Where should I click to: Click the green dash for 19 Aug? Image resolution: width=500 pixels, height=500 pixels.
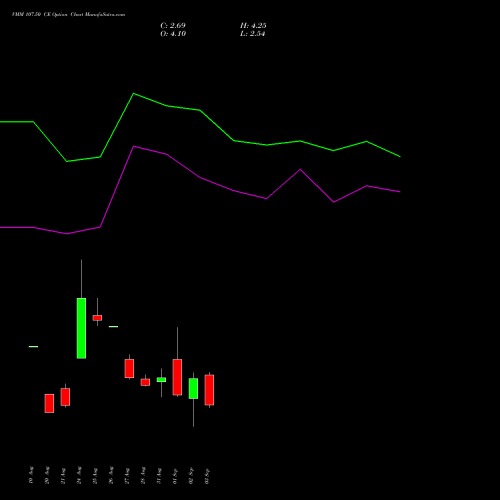[x=33, y=347]
